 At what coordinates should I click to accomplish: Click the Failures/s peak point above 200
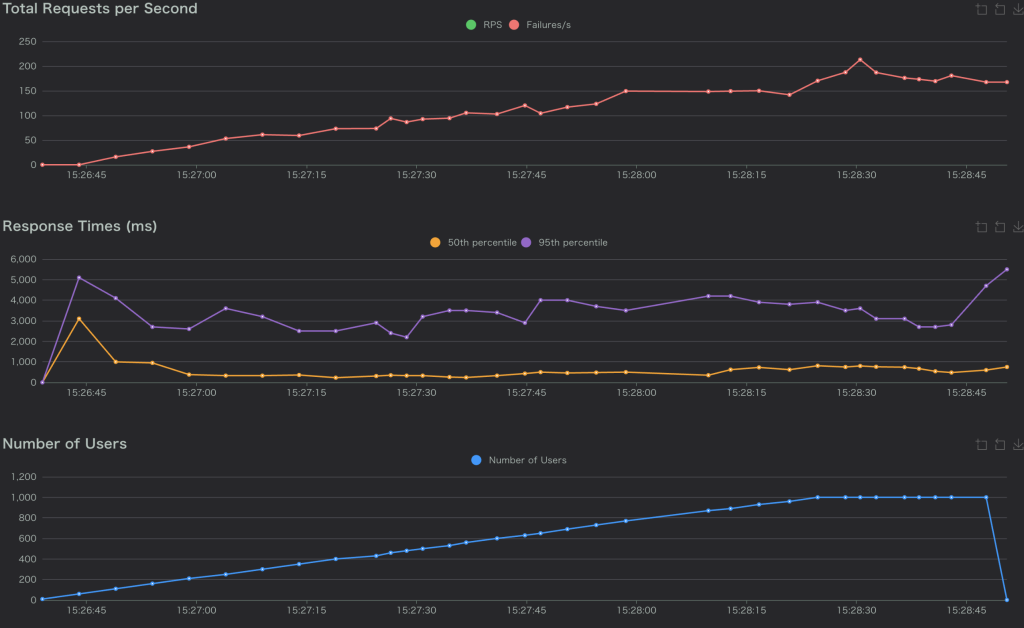click(859, 59)
